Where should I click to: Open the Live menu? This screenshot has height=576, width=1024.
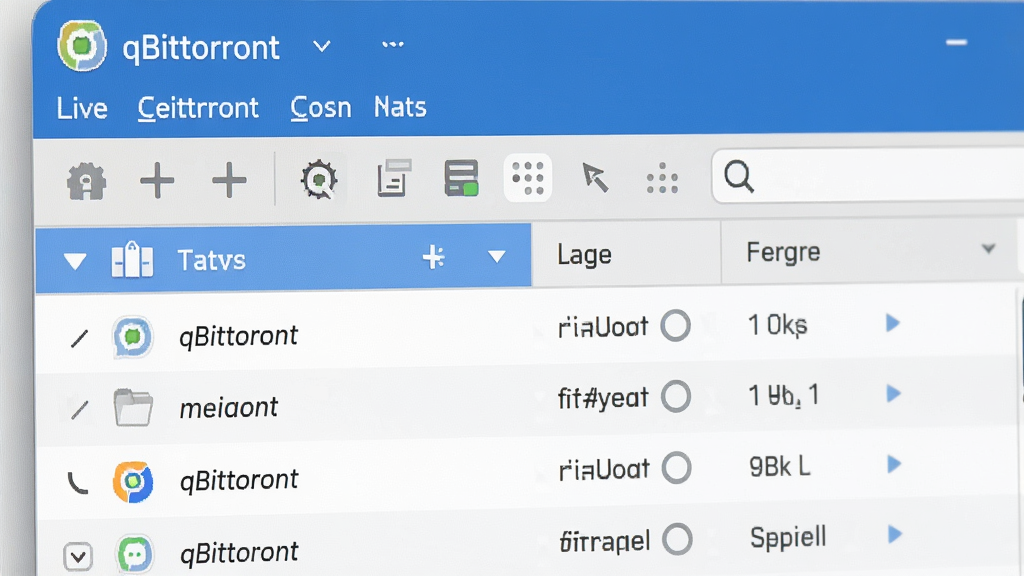tap(82, 108)
